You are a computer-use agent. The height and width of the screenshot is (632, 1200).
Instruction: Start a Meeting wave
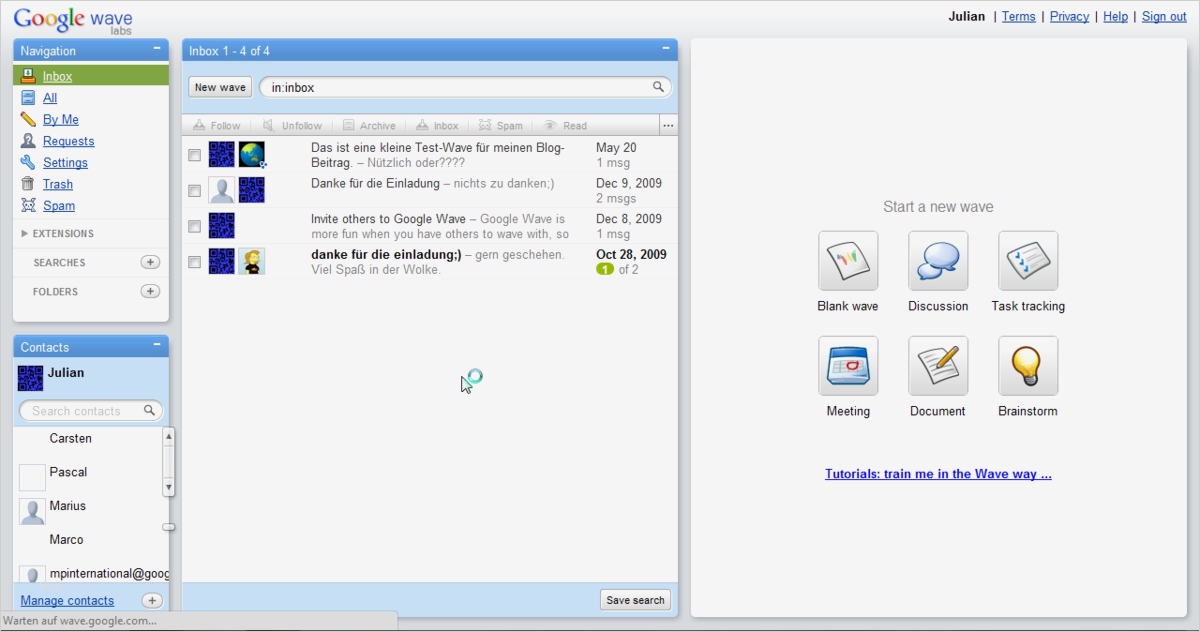pos(848,366)
